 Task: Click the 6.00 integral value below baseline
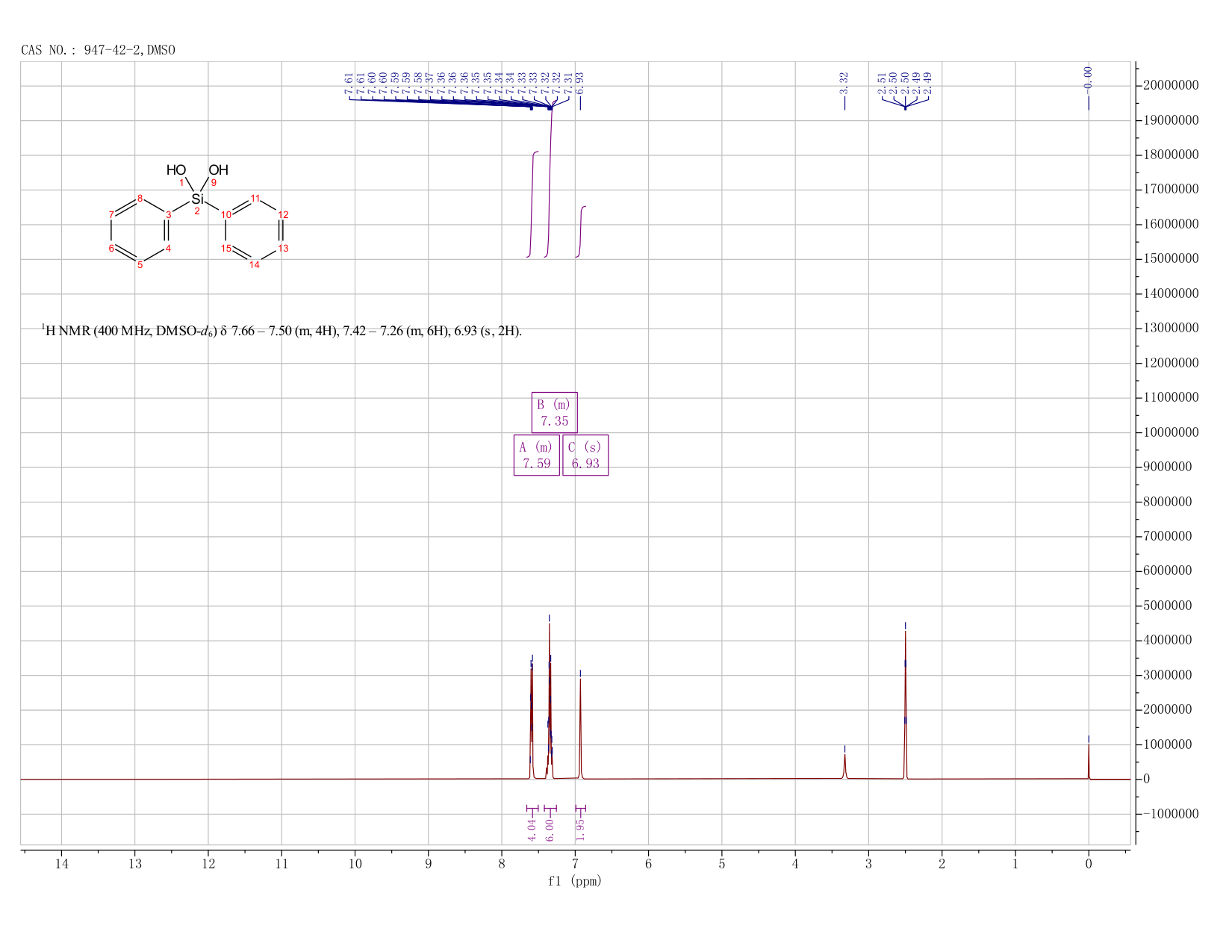pyautogui.click(x=550, y=830)
